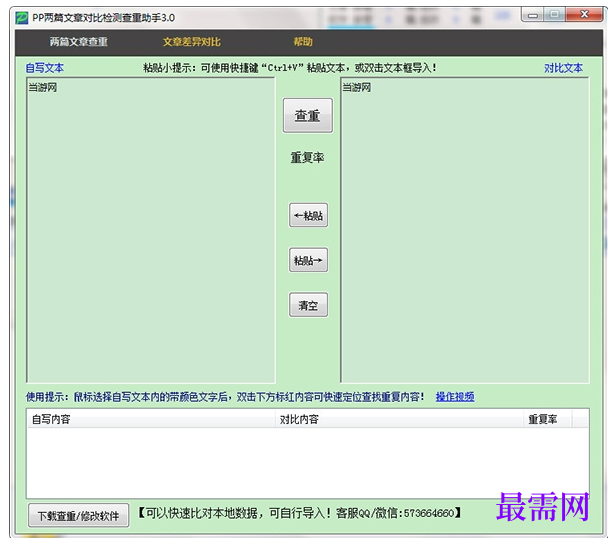Screen dimensions: 608x538
Task: Click the 对比内容 column header
Action: pyautogui.click(x=400, y=419)
